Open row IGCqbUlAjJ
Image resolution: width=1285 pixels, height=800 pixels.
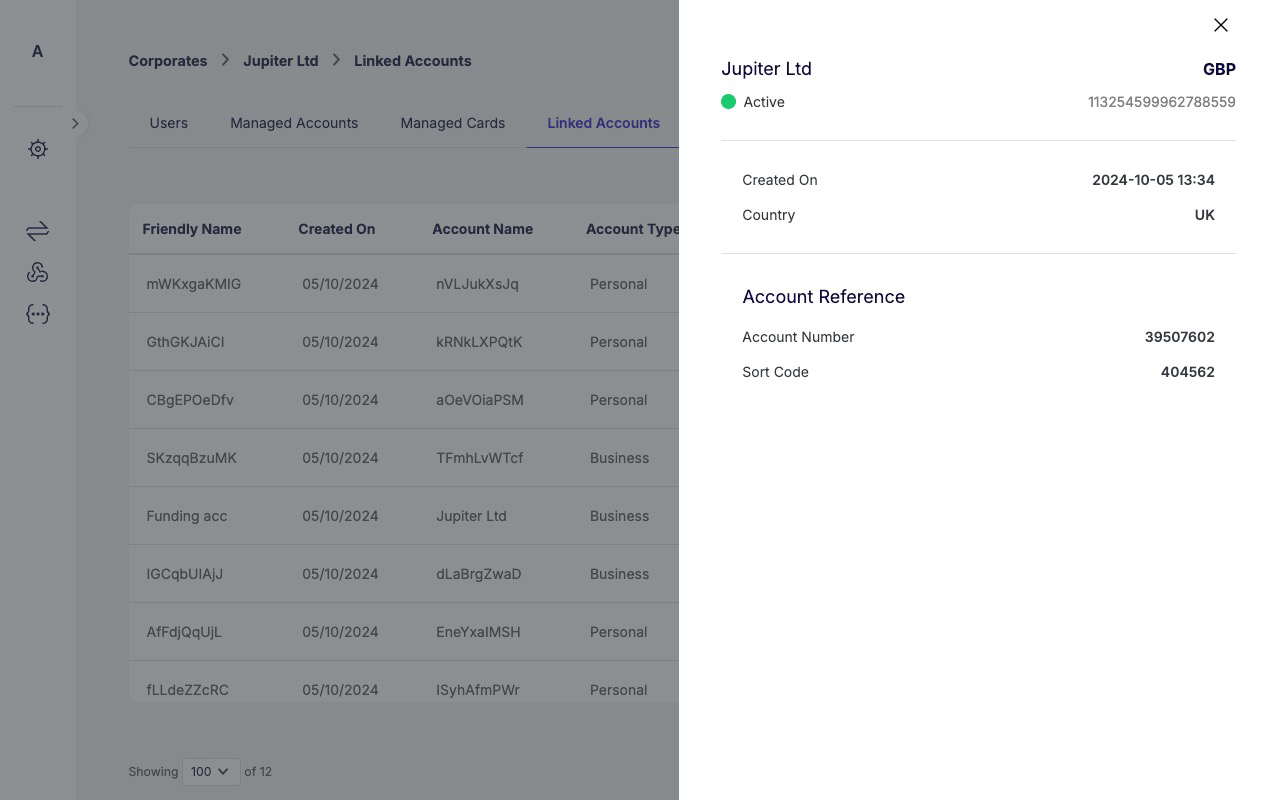(x=404, y=574)
